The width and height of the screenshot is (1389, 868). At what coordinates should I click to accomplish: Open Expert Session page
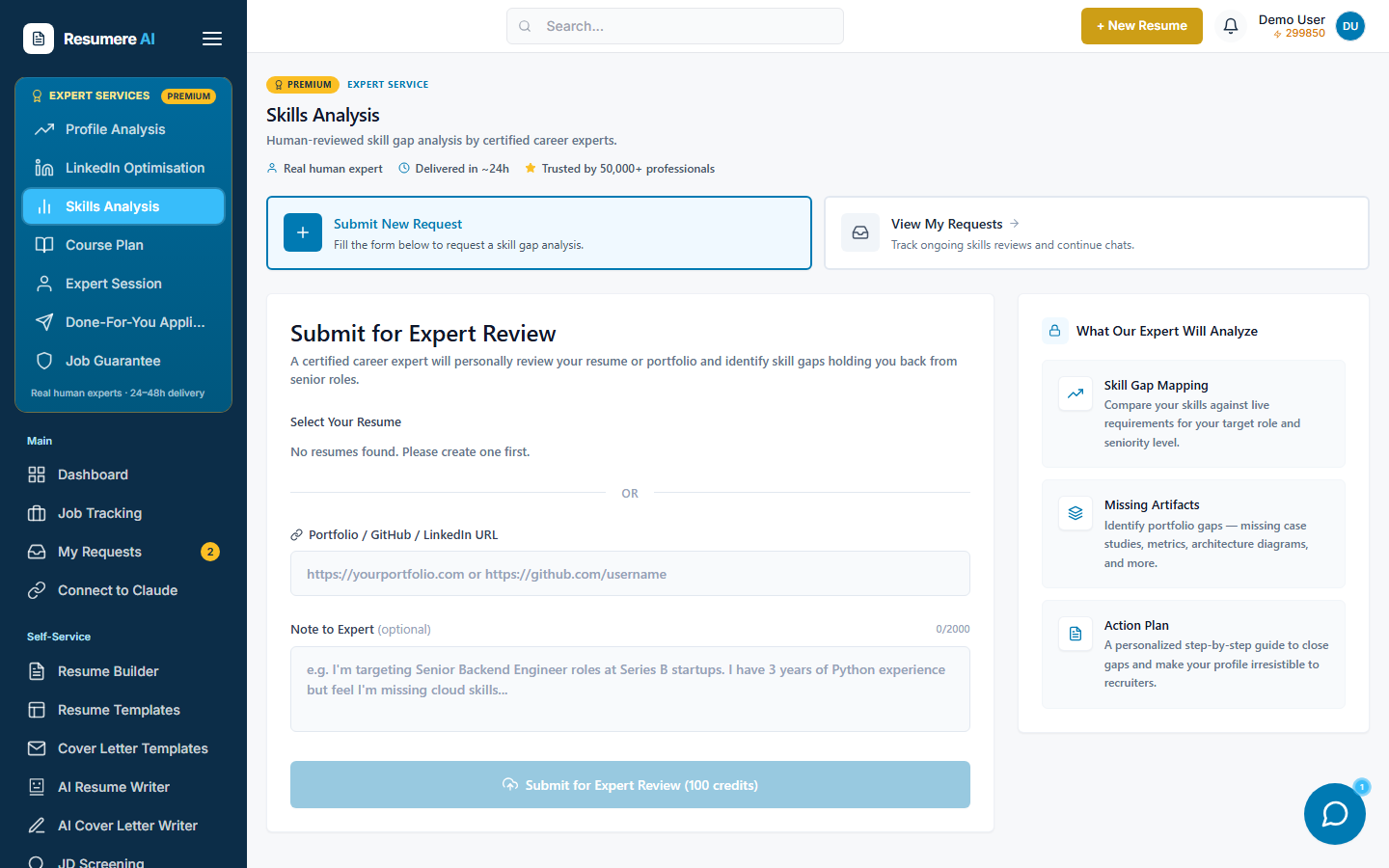pyautogui.click(x=123, y=284)
